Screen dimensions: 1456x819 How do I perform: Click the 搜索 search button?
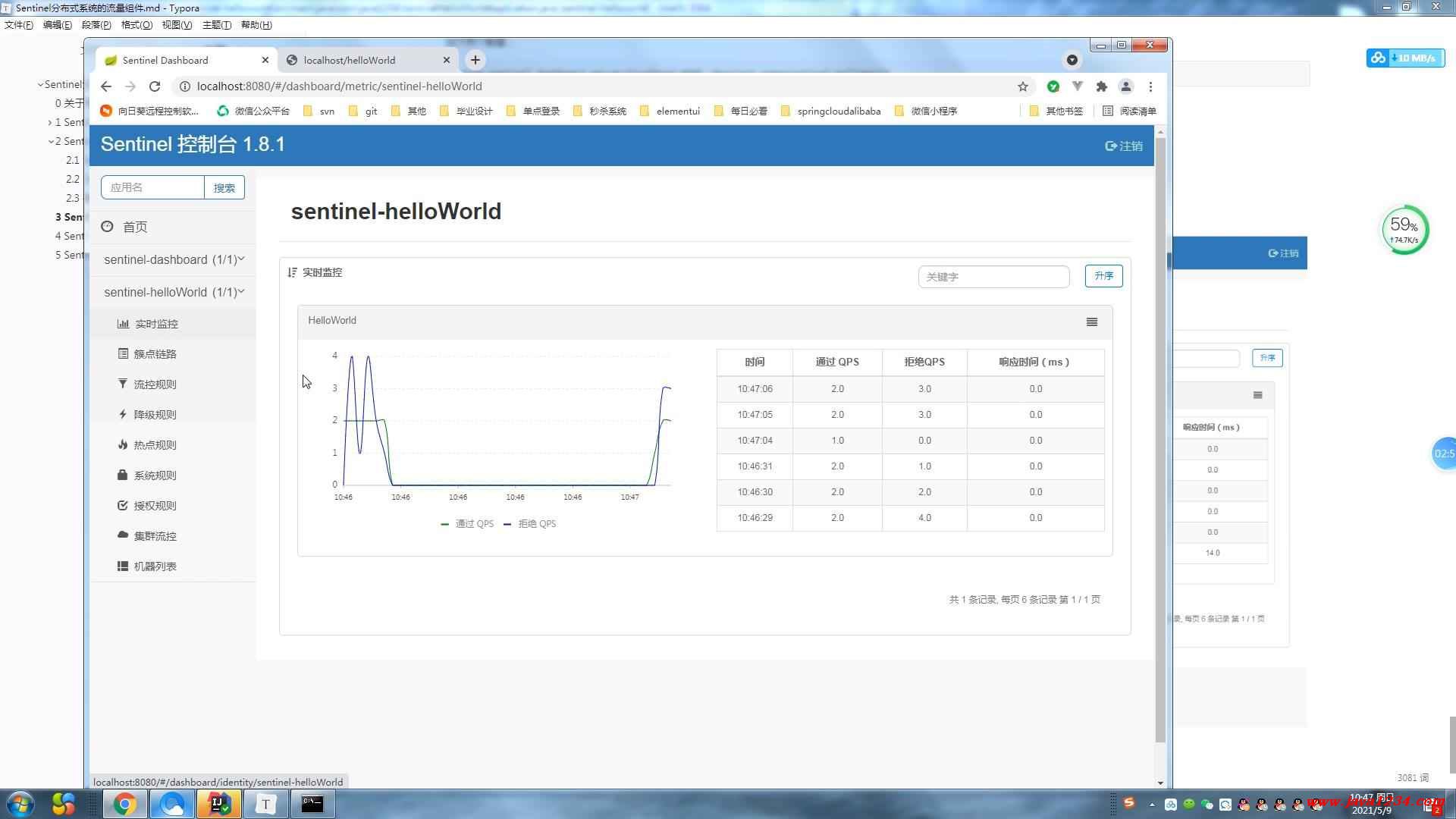224,187
